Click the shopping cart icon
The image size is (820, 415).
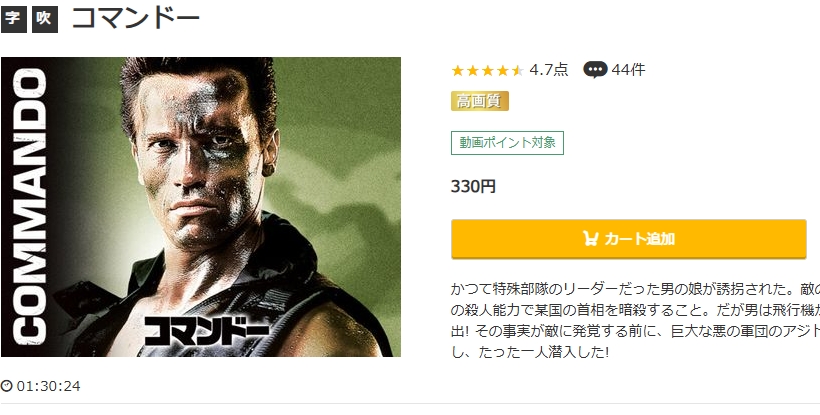click(x=590, y=239)
